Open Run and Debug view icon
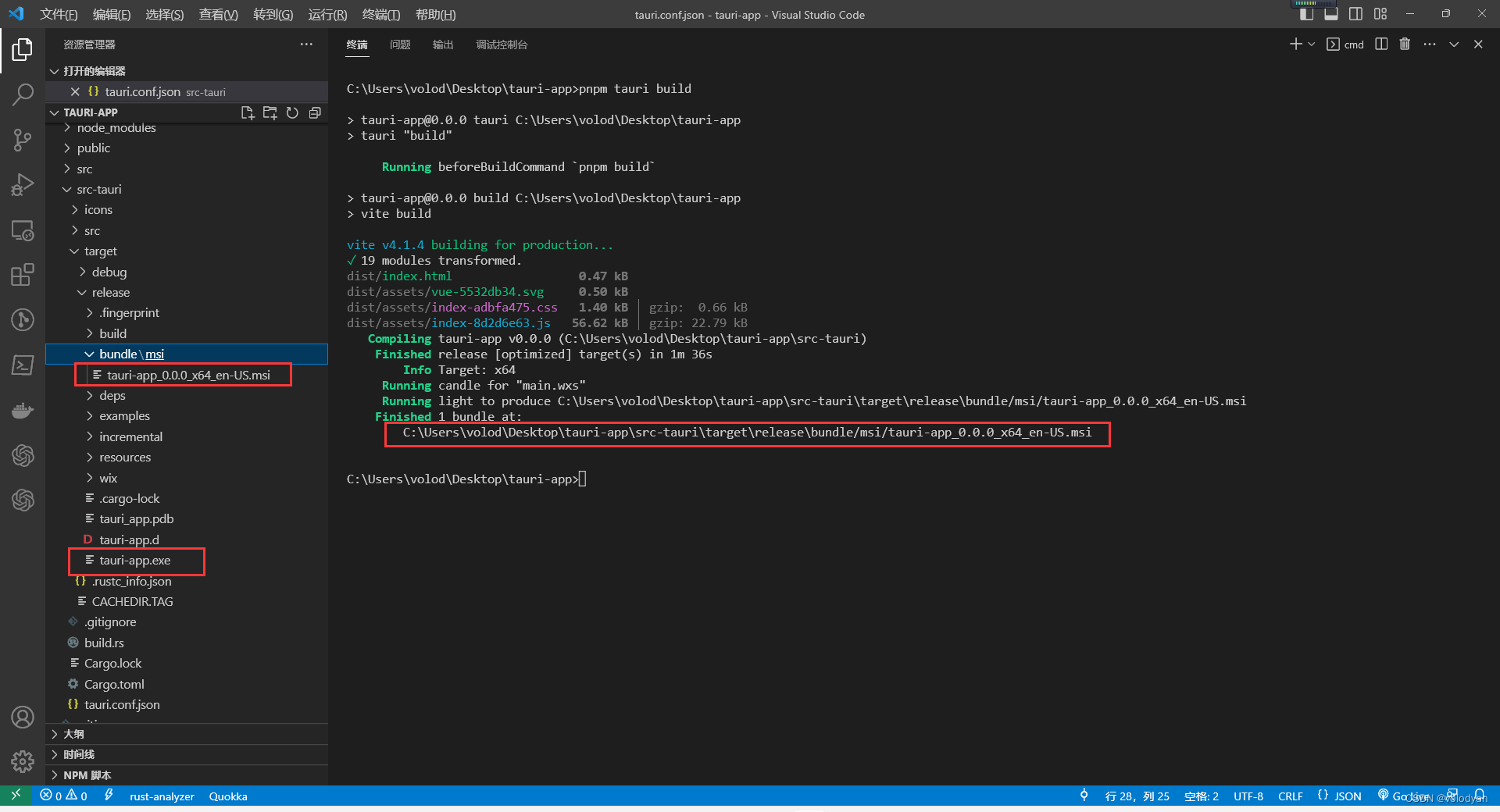 23,185
